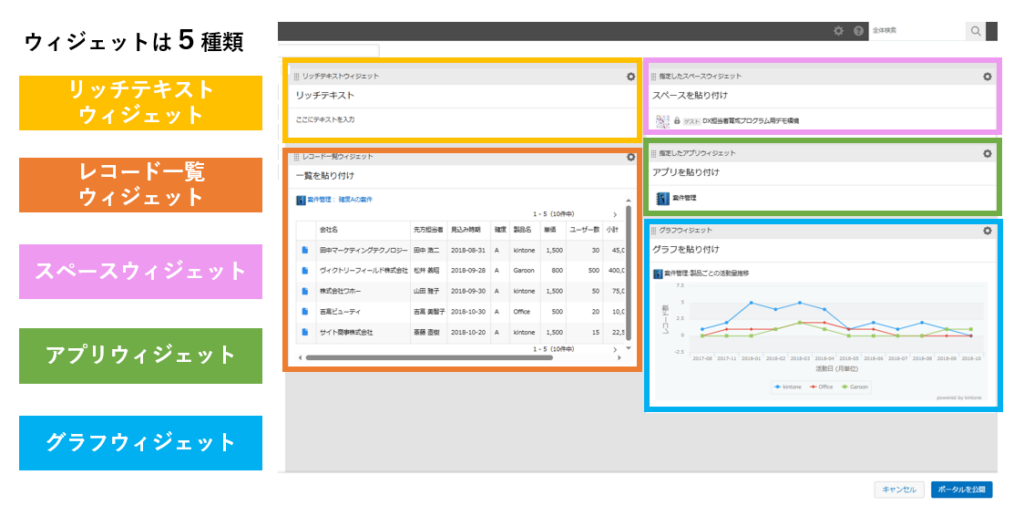Open settings gear in the top header bar

pyautogui.click(x=838, y=31)
